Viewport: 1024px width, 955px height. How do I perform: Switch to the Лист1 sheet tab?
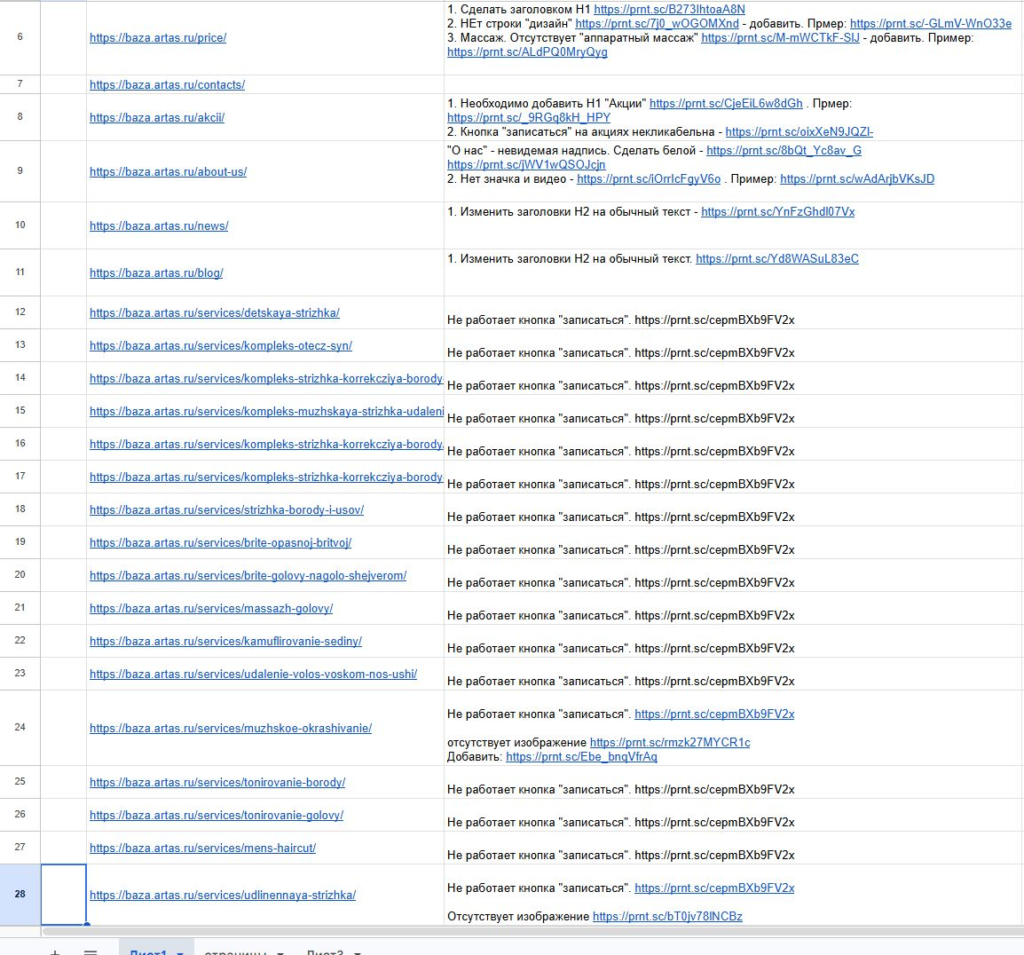(148, 952)
